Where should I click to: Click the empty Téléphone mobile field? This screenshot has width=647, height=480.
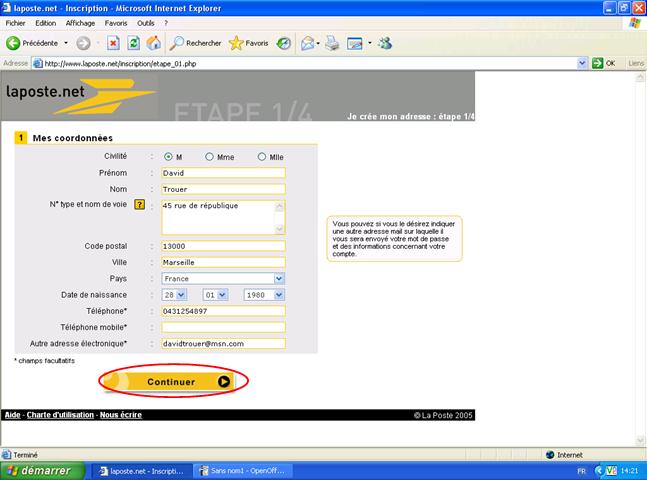click(x=223, y=327)
